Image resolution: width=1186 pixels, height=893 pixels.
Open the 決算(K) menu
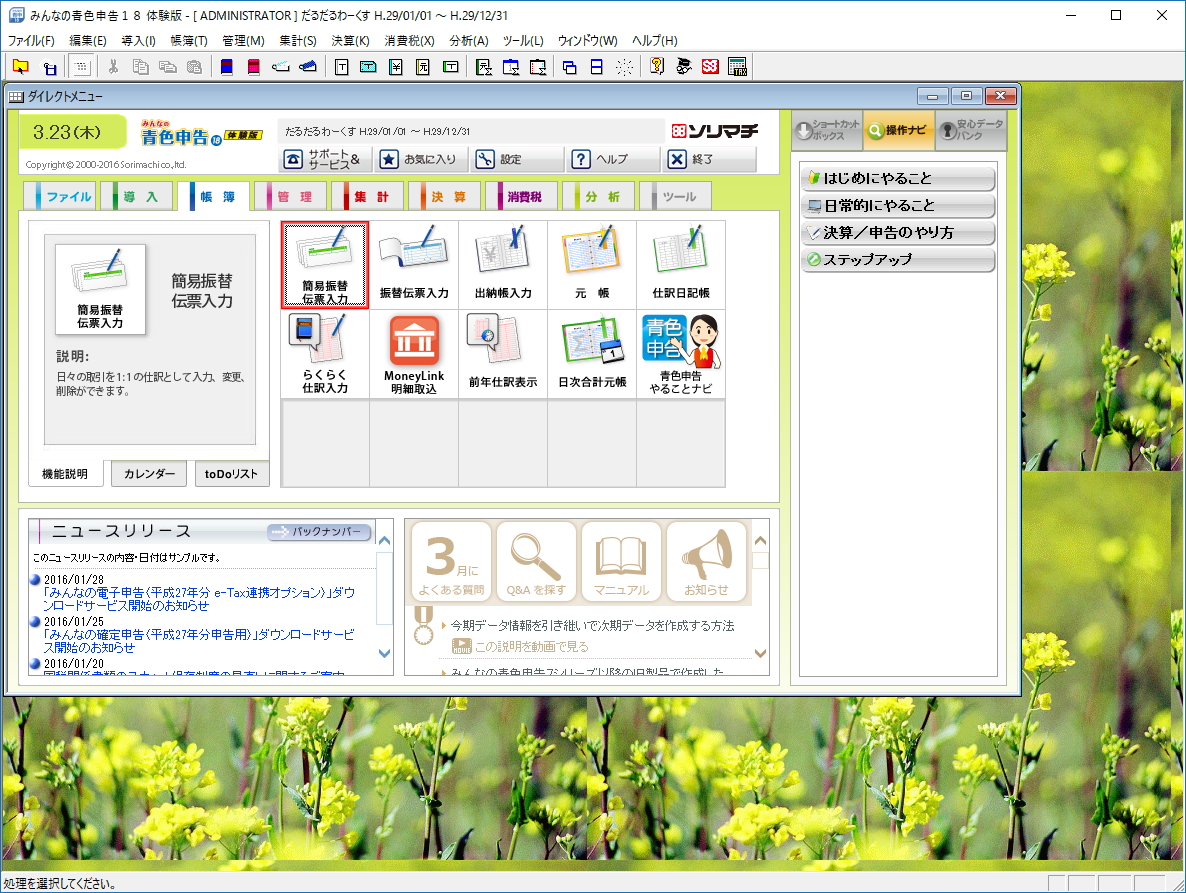coord(350,41)
